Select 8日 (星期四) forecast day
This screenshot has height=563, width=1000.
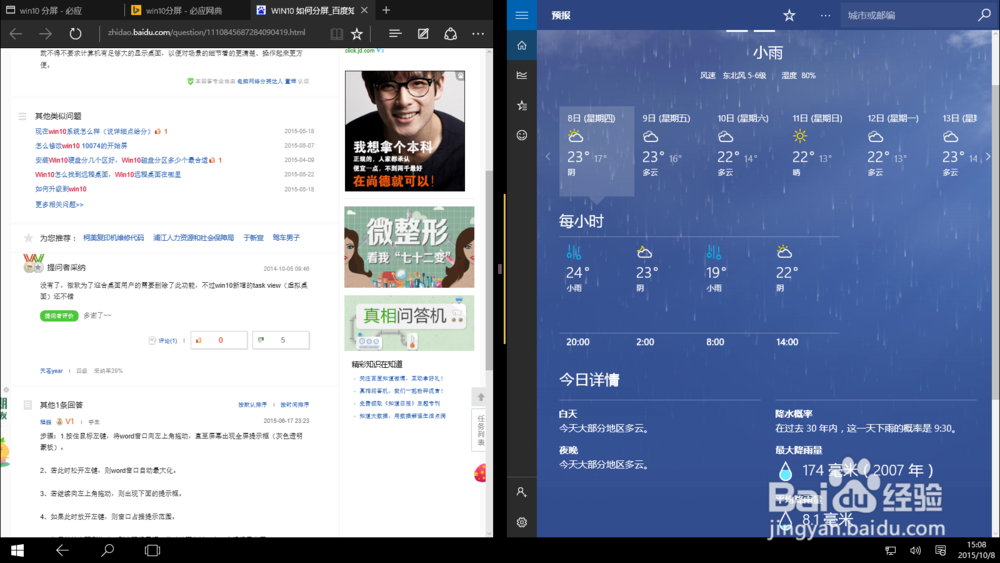(x=596, y=150)
